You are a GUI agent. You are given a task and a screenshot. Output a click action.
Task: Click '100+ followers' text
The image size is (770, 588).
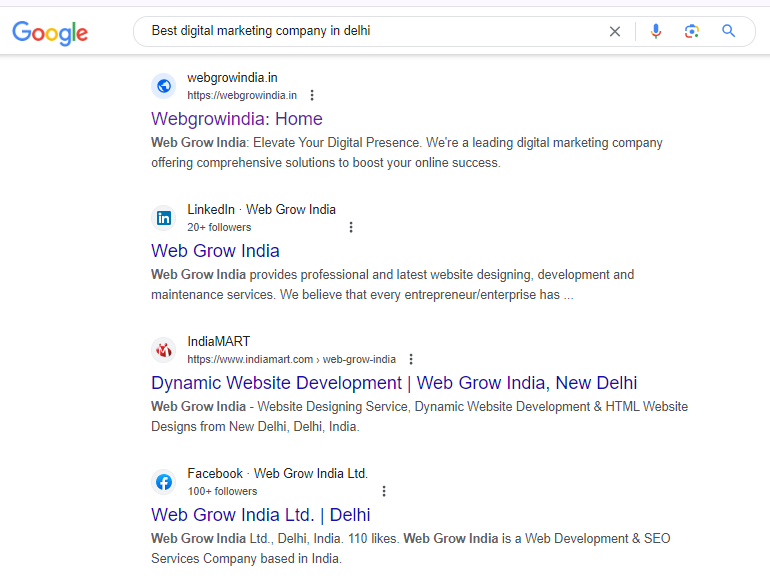222,491
